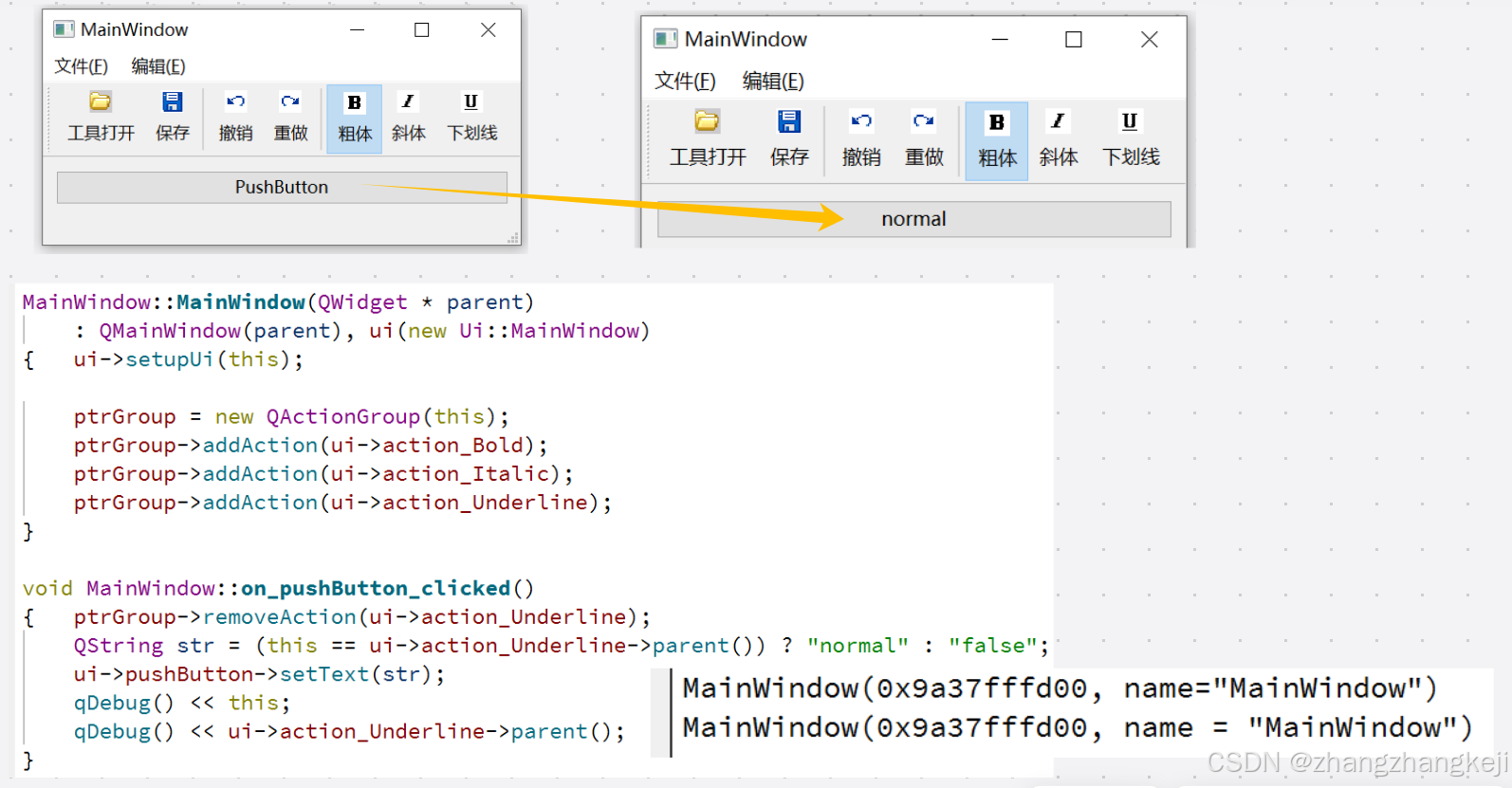Click the "false" string literal in code

click(x=992, y=645)
